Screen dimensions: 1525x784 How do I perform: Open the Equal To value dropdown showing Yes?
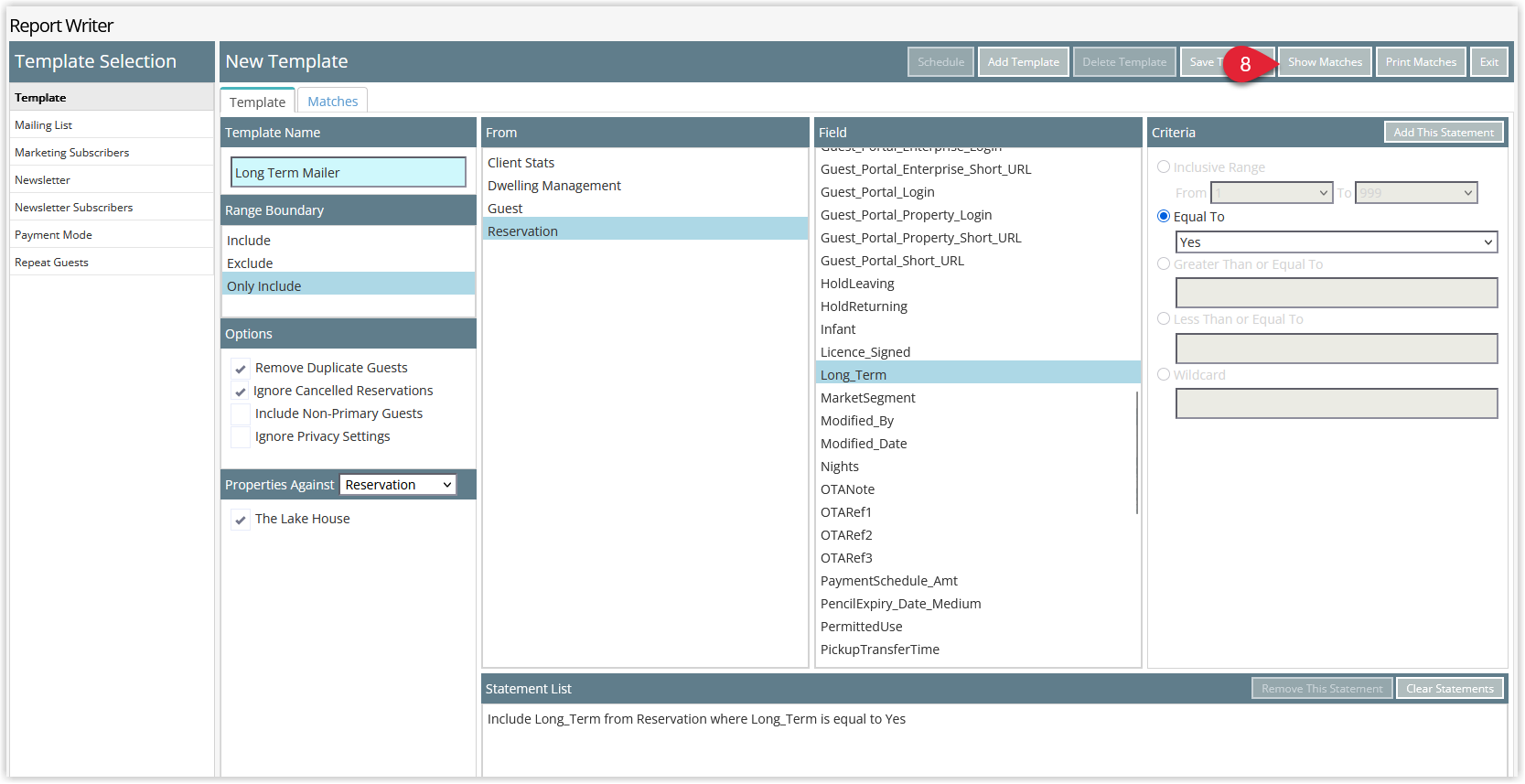click(1336, 242)
